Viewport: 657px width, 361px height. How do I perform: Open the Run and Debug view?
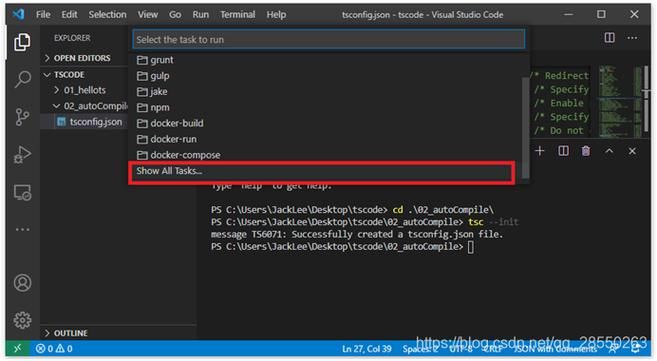(22, 155)
